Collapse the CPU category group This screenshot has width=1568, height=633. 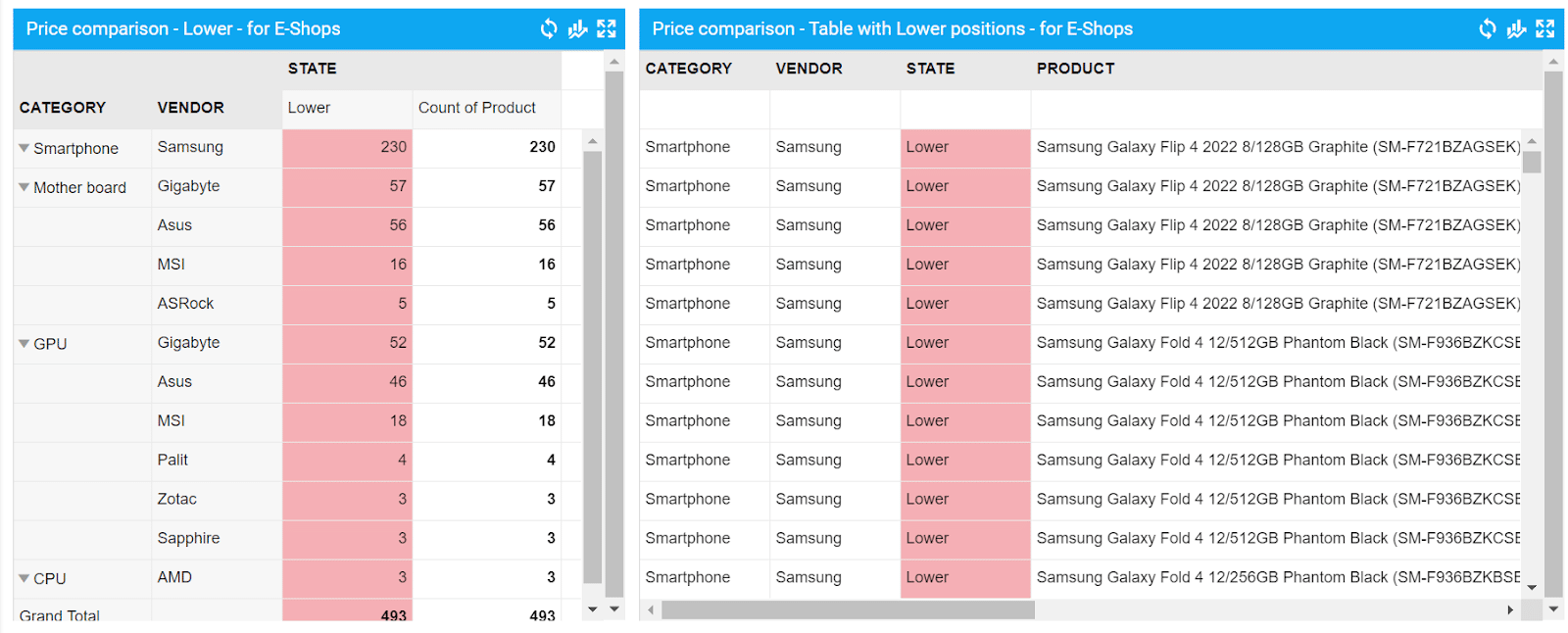(x=24, y=579)
